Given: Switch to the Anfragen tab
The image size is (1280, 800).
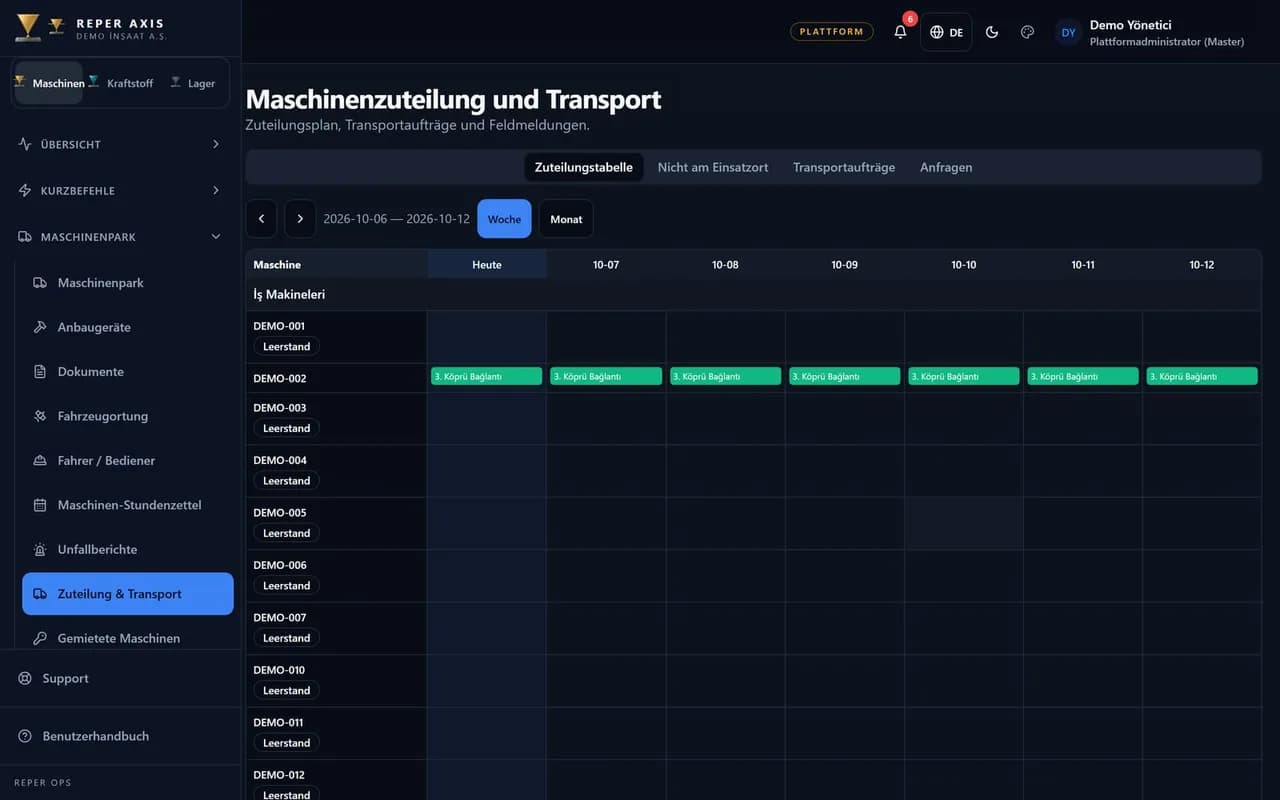Looking at the screenshot, I should point(946,167).
